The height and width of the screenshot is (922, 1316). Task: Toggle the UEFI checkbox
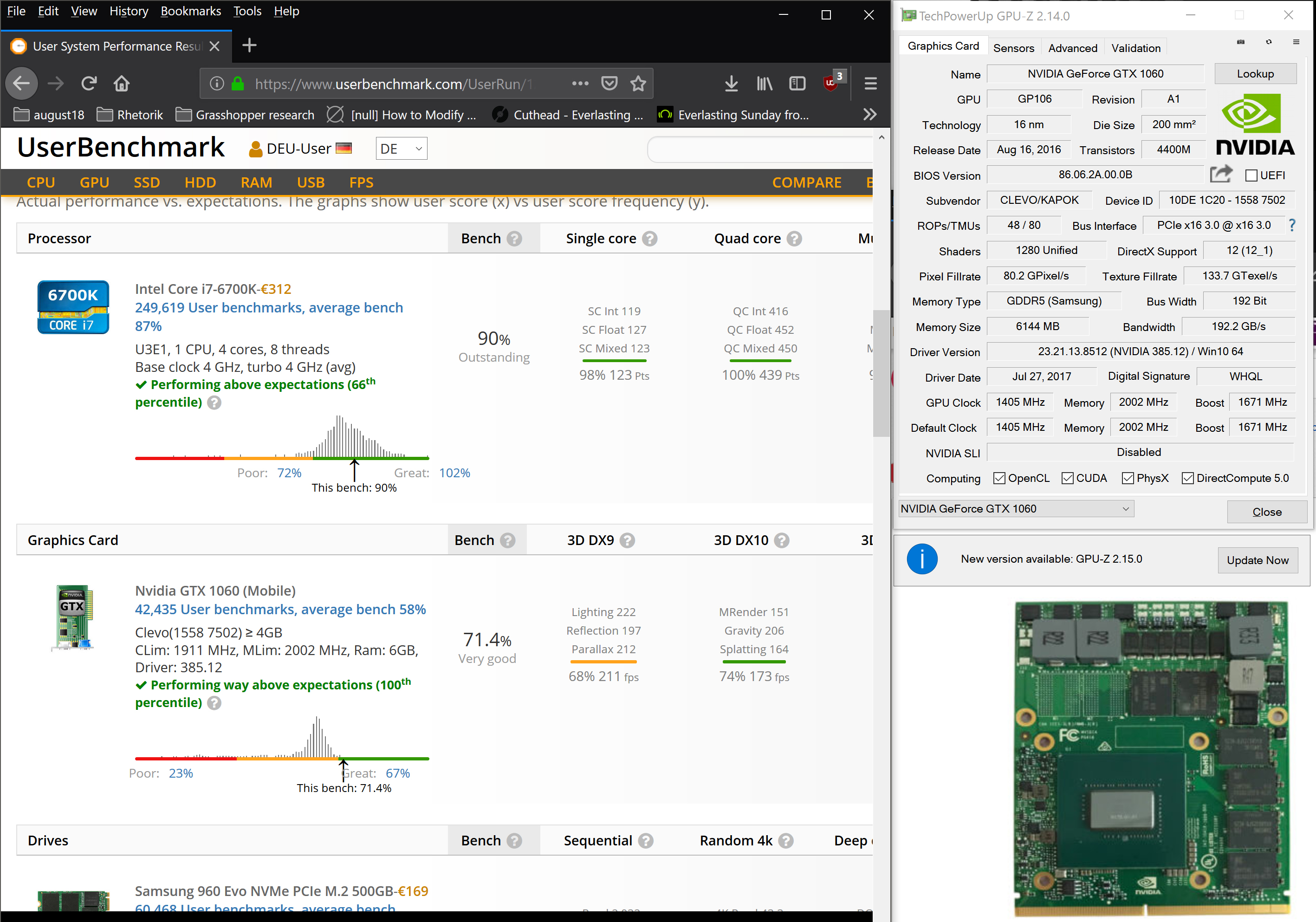(x=1251, y=175)
